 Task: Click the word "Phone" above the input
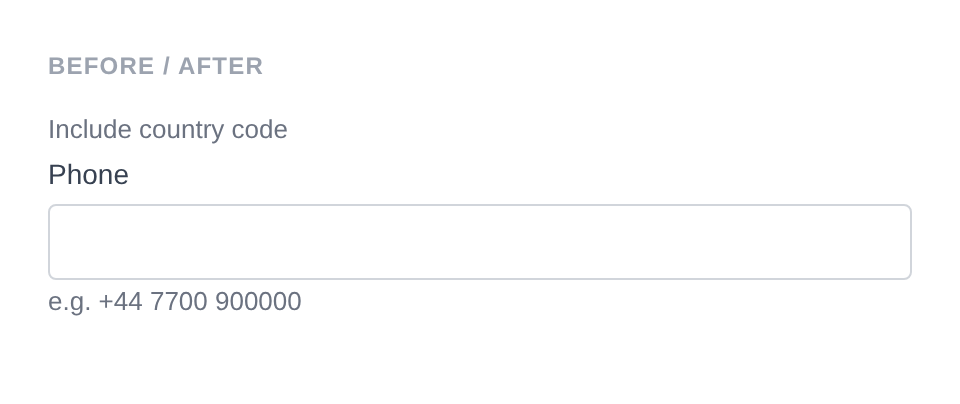88,175
